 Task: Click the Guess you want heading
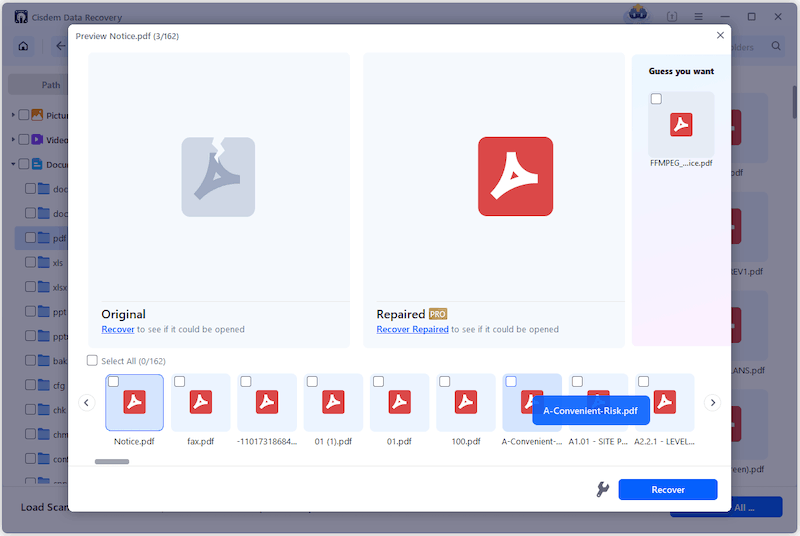pyautogui.click(x=681, y=71)
